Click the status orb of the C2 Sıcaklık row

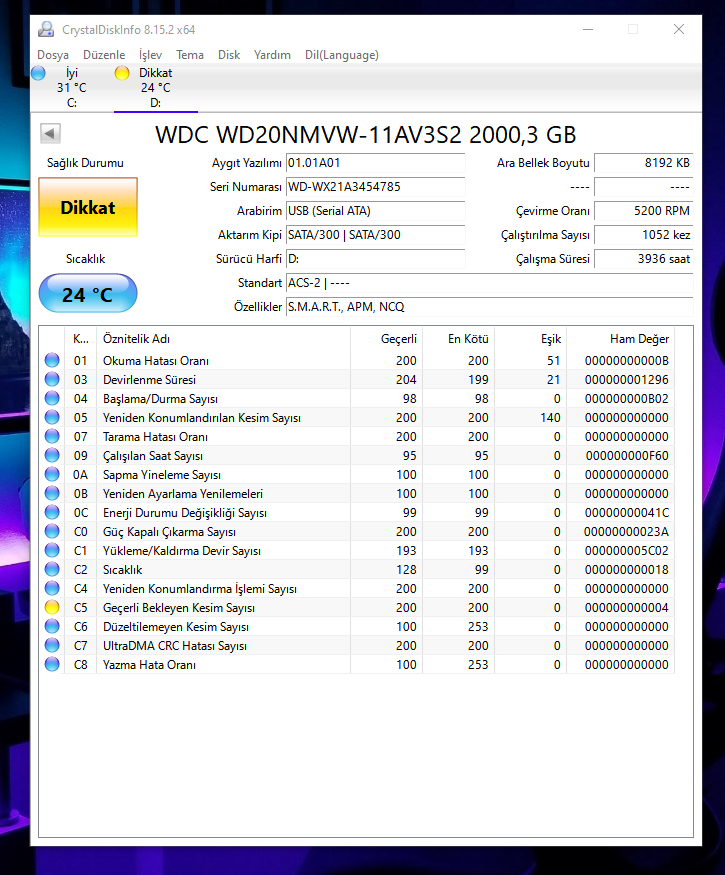coord(52,569)
